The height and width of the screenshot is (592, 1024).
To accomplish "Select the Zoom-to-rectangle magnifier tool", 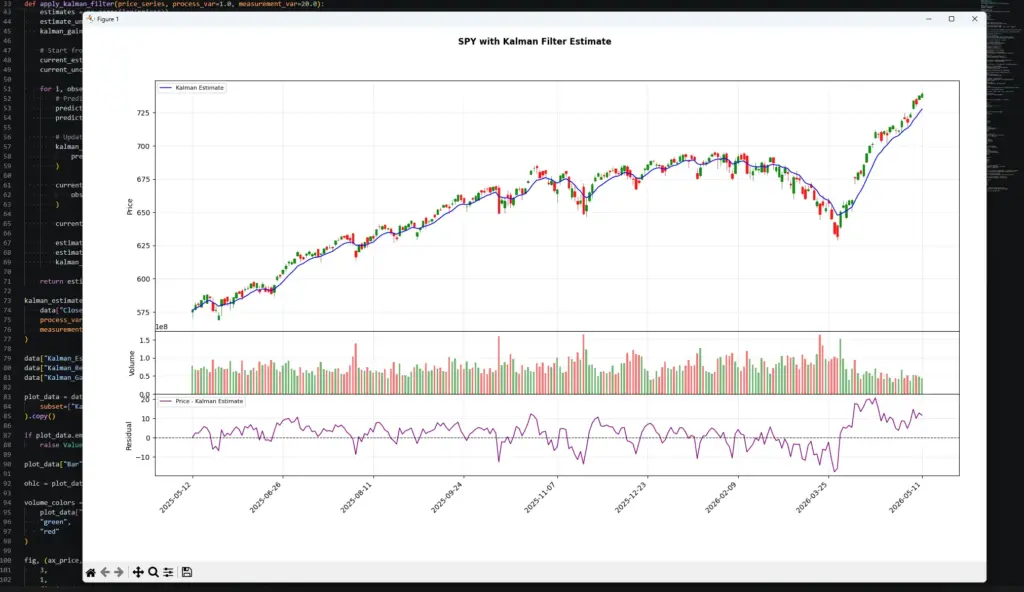I will (153, 572).
